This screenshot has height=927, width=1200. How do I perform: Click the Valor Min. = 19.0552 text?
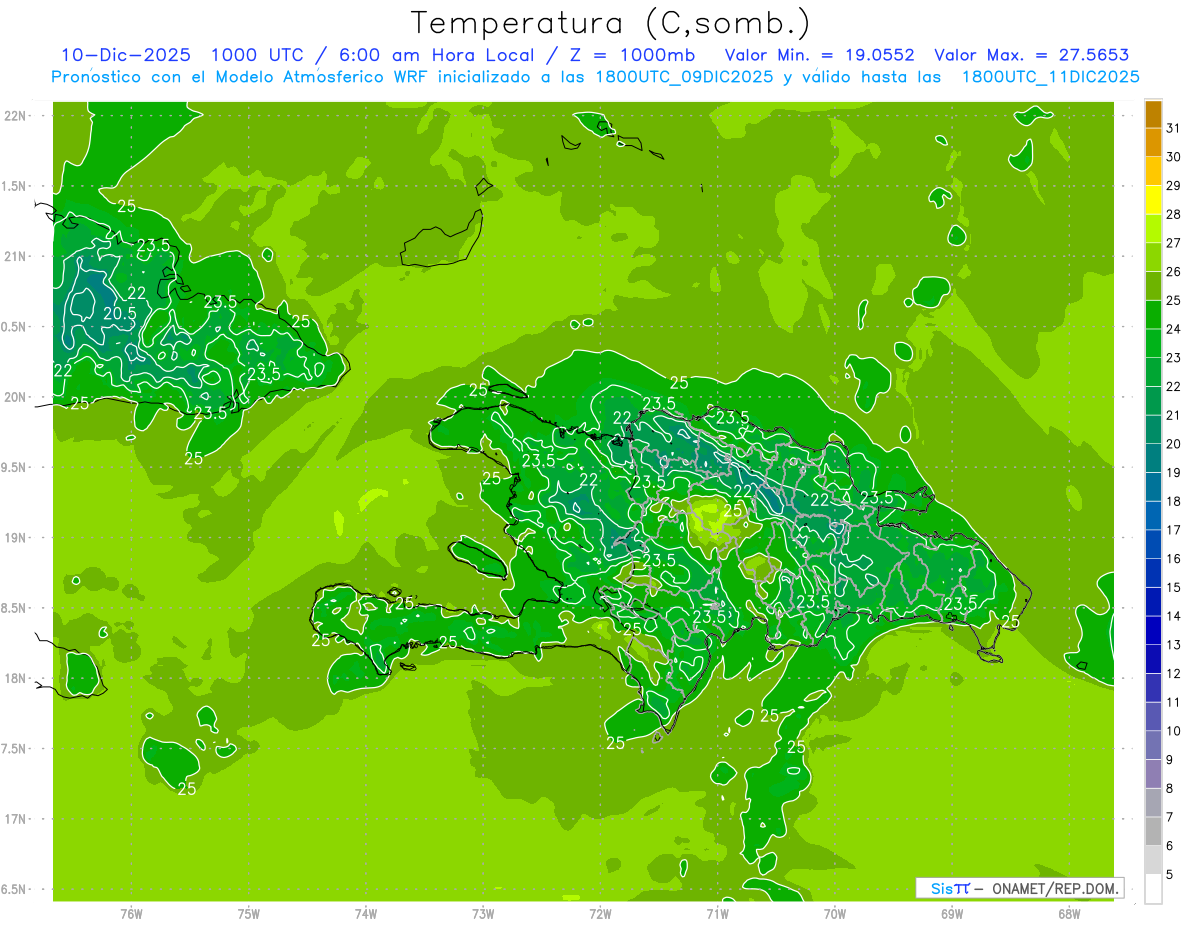pyautogui.click(x=818, y=55)
